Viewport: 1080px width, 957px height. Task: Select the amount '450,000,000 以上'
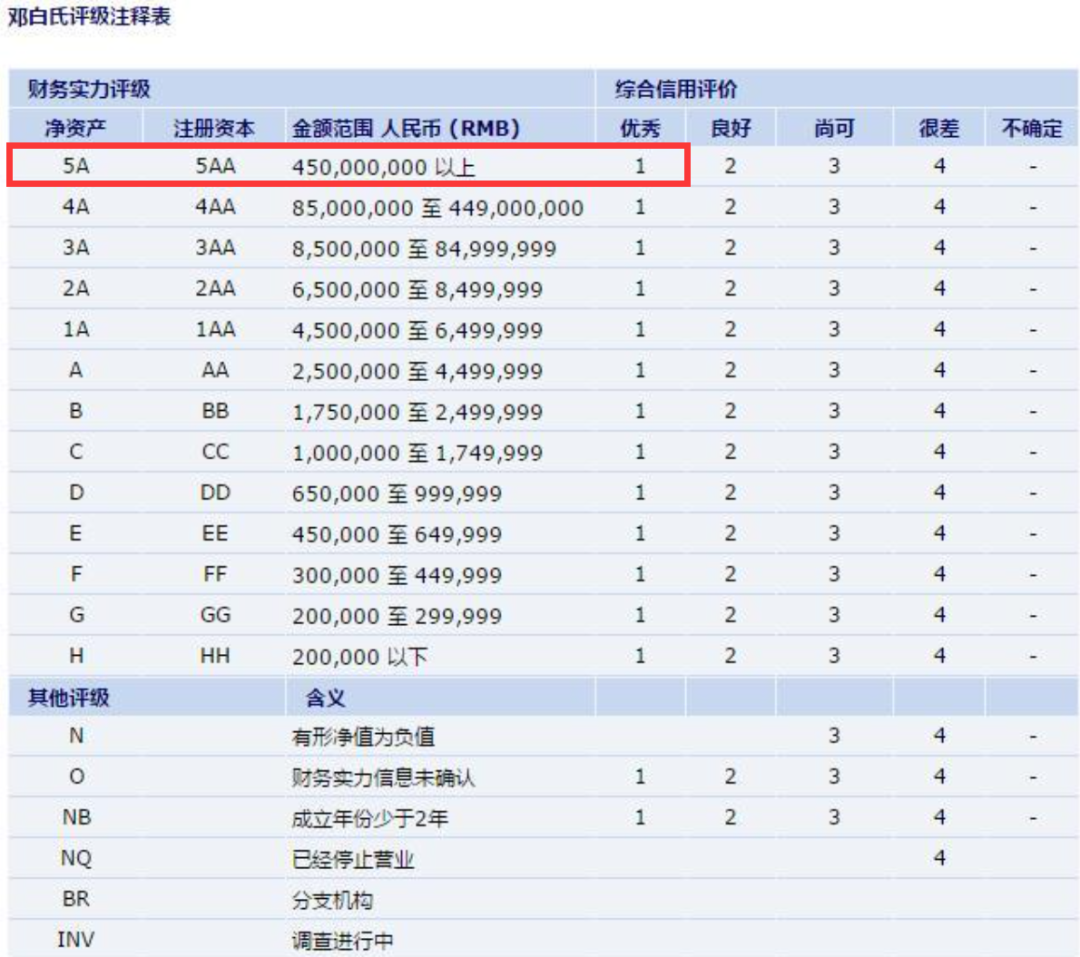click(384, 167)
